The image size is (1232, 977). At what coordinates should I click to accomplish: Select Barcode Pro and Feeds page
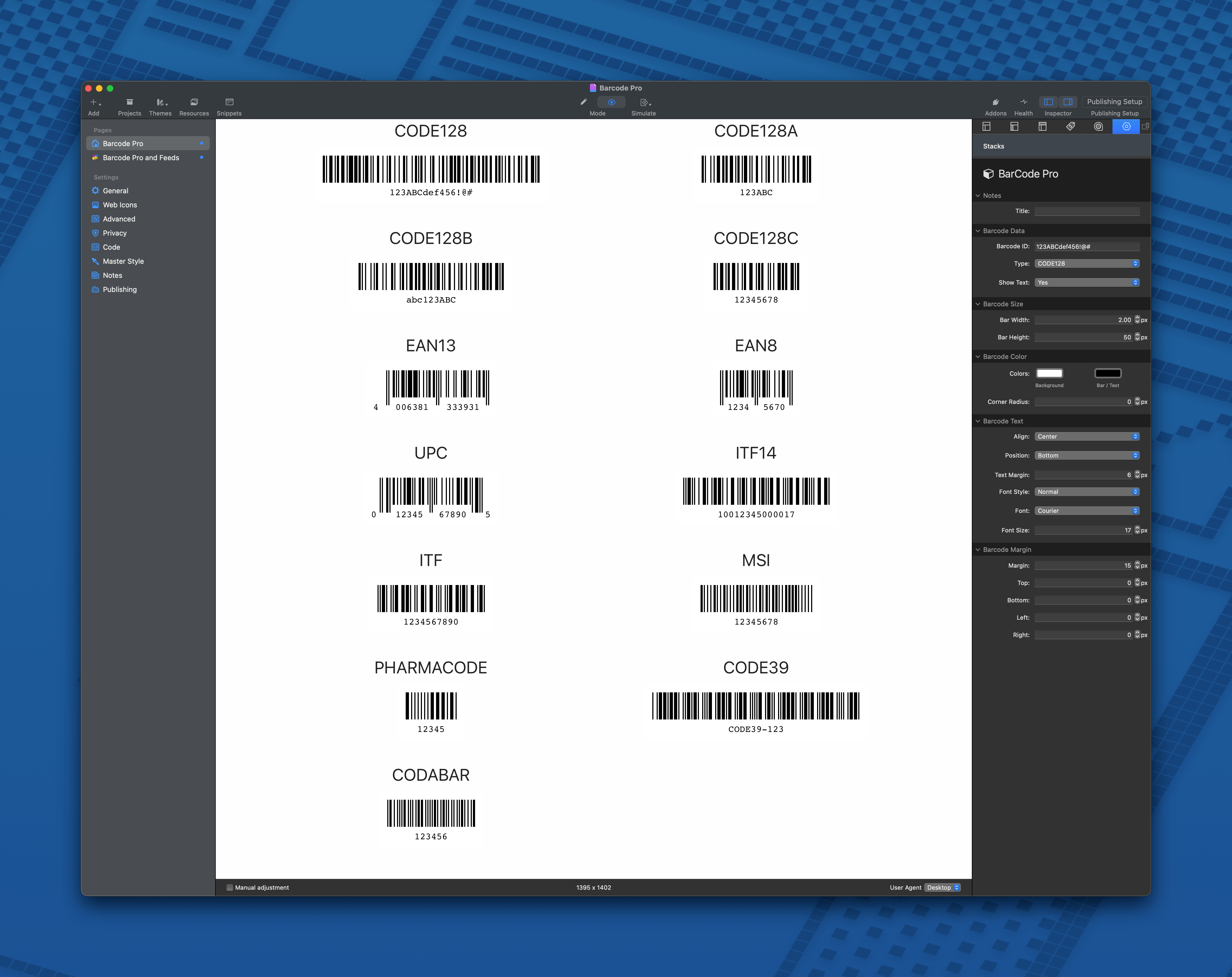[x=141, y=158]
